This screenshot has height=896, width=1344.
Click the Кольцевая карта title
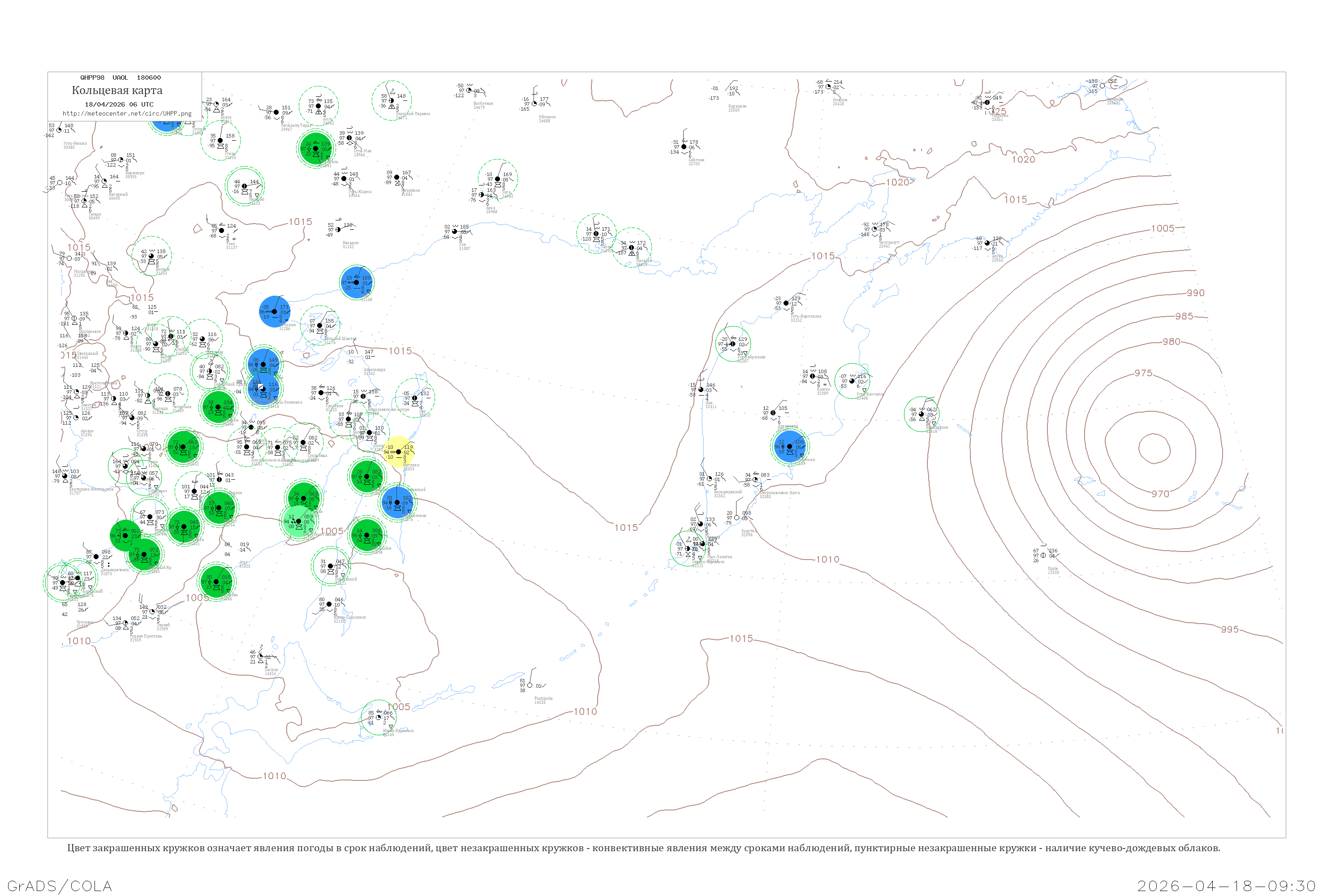click(117, 90)
